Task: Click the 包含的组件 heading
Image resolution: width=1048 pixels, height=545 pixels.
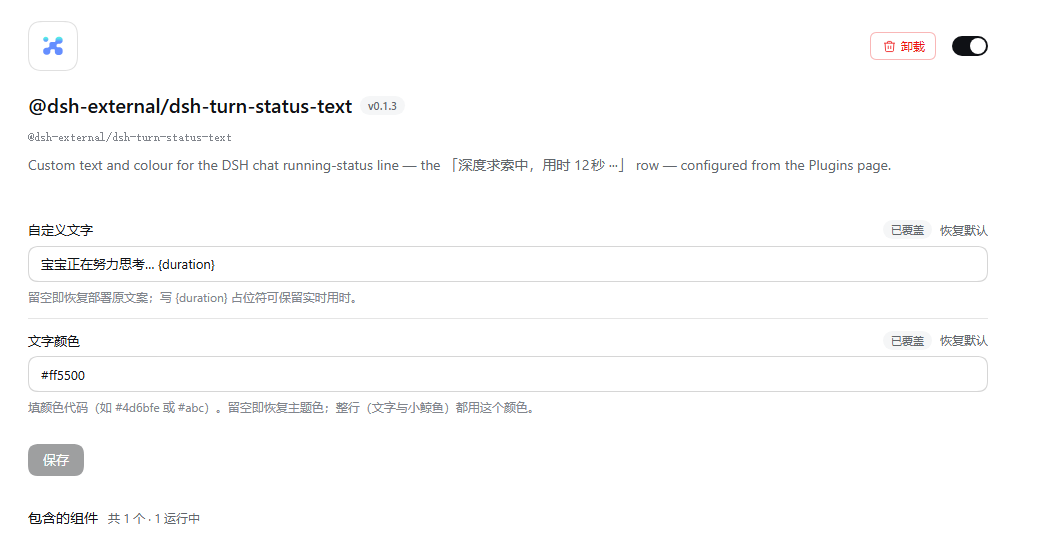Action: click(x=63, y=518)
